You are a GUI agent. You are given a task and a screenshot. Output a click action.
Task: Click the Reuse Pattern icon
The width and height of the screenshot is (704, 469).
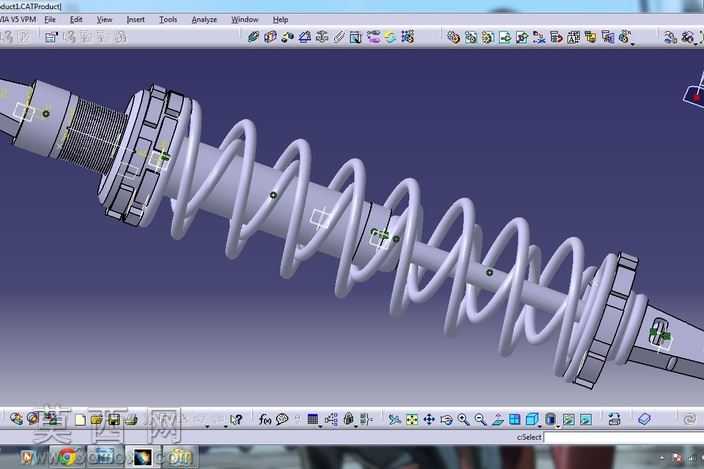click(407, 37)
